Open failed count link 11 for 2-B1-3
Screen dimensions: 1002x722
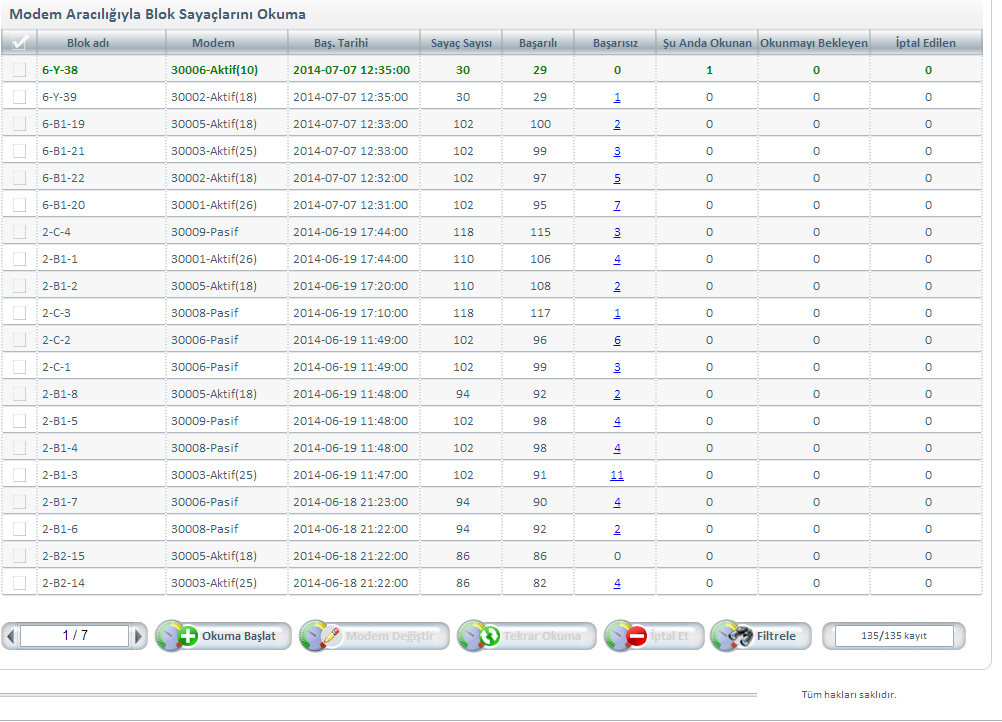[617, 475]
